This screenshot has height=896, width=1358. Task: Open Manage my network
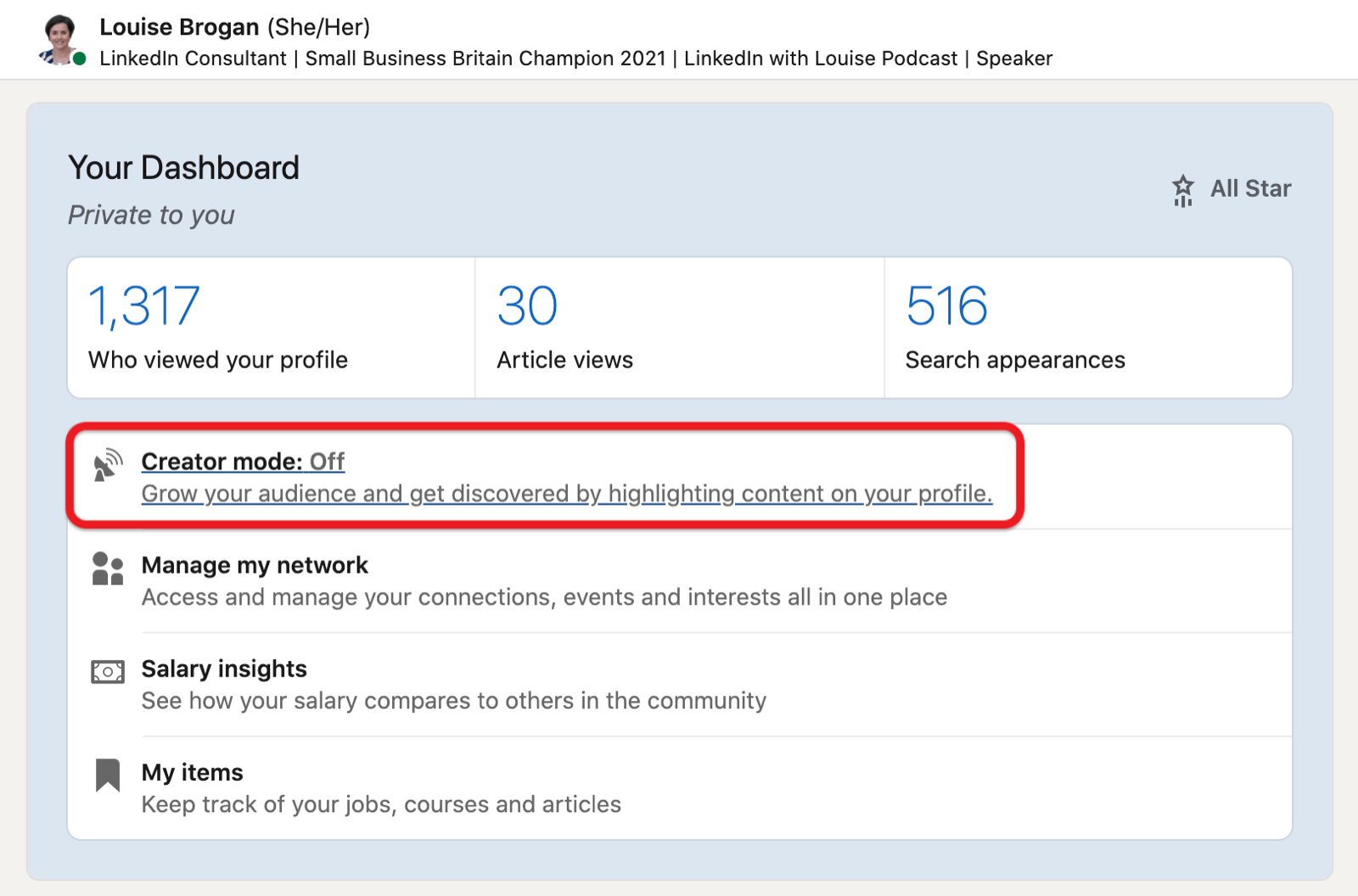[x=255, y=565]
